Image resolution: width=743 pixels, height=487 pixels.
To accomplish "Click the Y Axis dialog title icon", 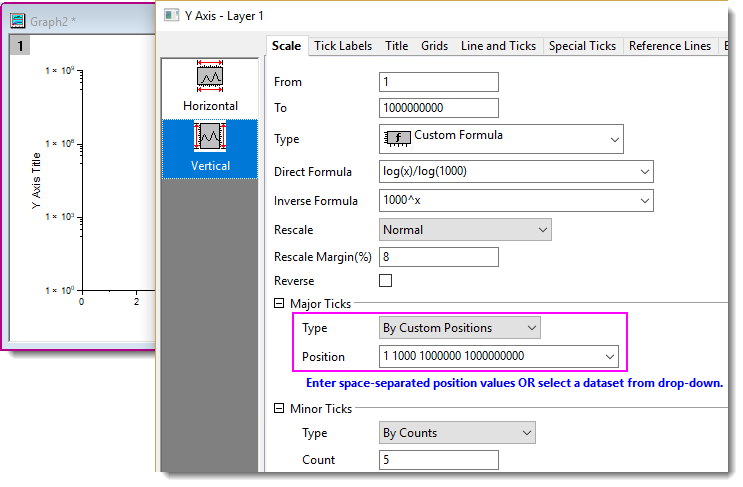I will (170, 15).
